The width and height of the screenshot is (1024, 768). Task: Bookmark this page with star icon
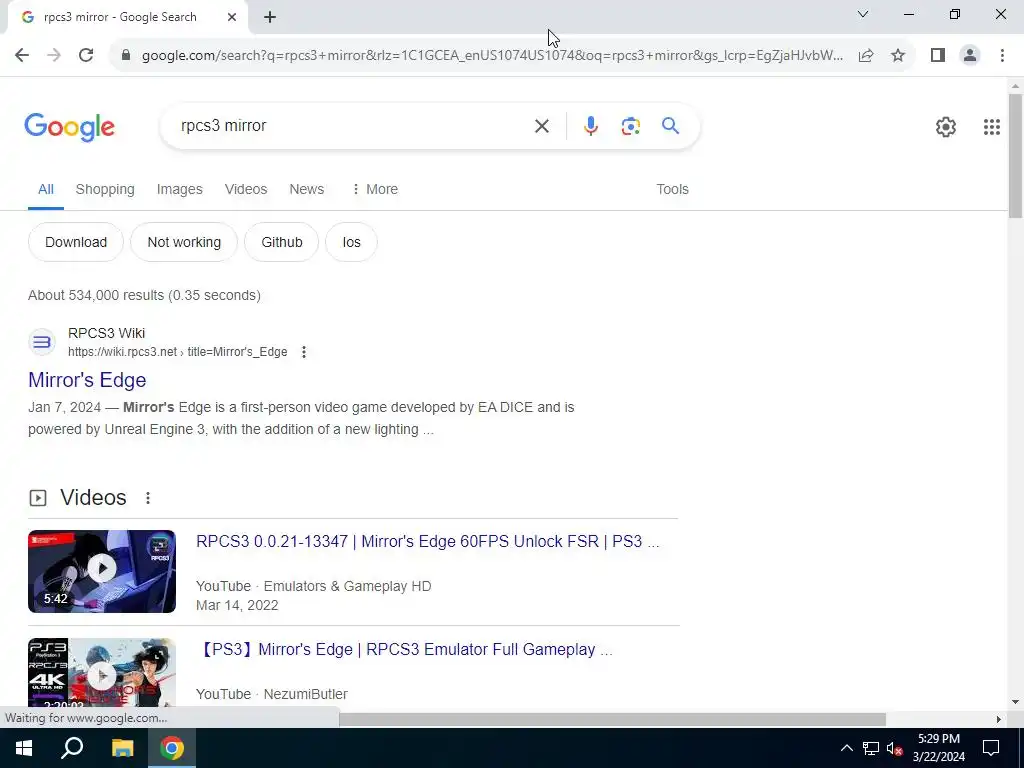(898, 56)
